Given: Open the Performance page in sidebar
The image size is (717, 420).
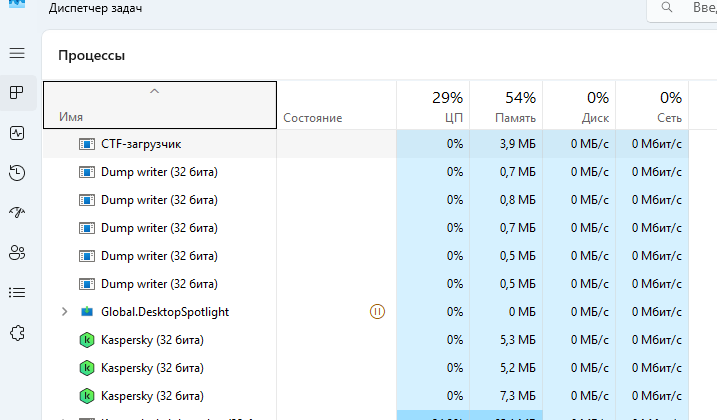Looking at the screenshot, I should point(17,133).
